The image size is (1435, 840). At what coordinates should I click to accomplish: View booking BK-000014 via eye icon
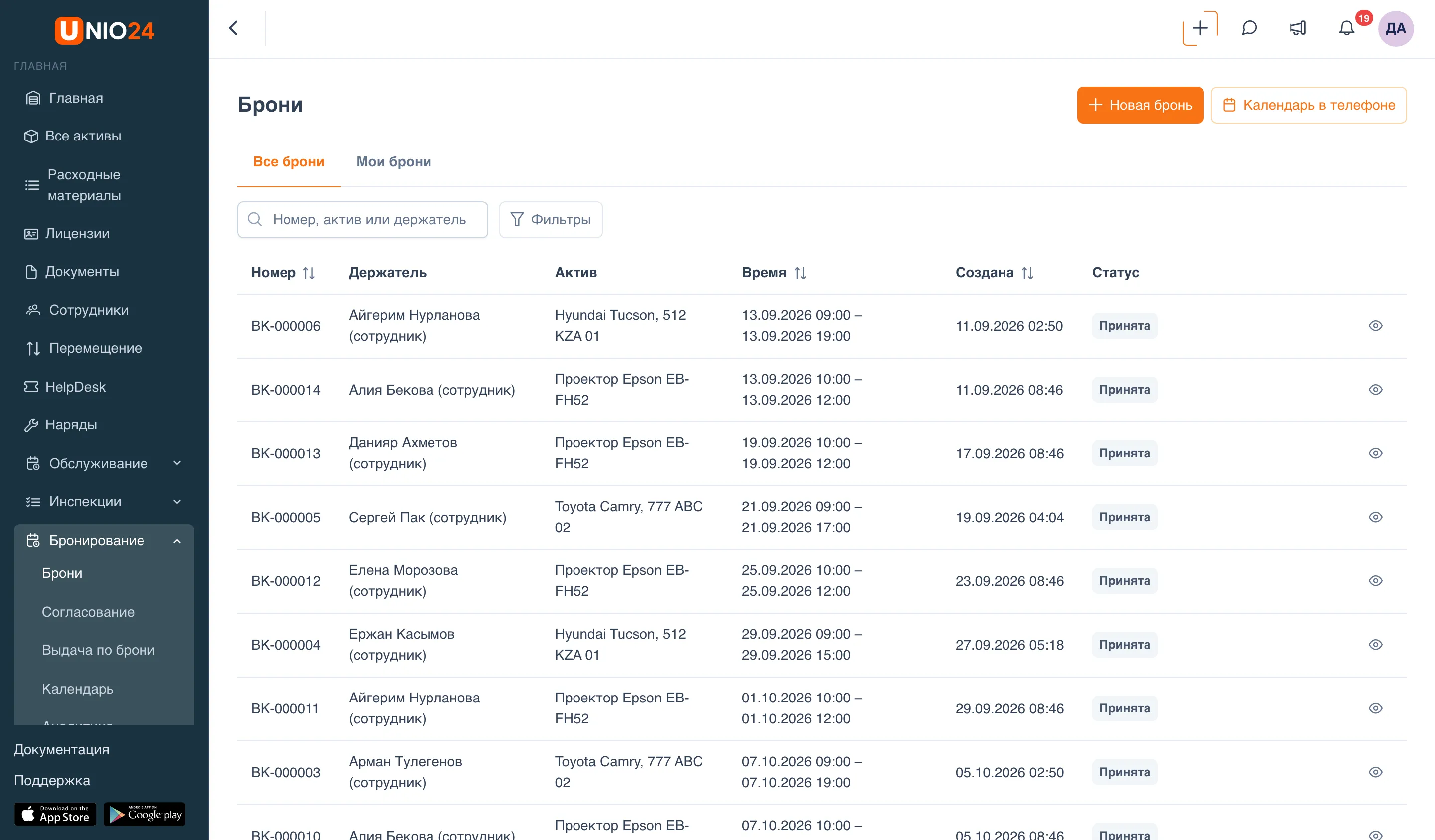click(1375, 390)
